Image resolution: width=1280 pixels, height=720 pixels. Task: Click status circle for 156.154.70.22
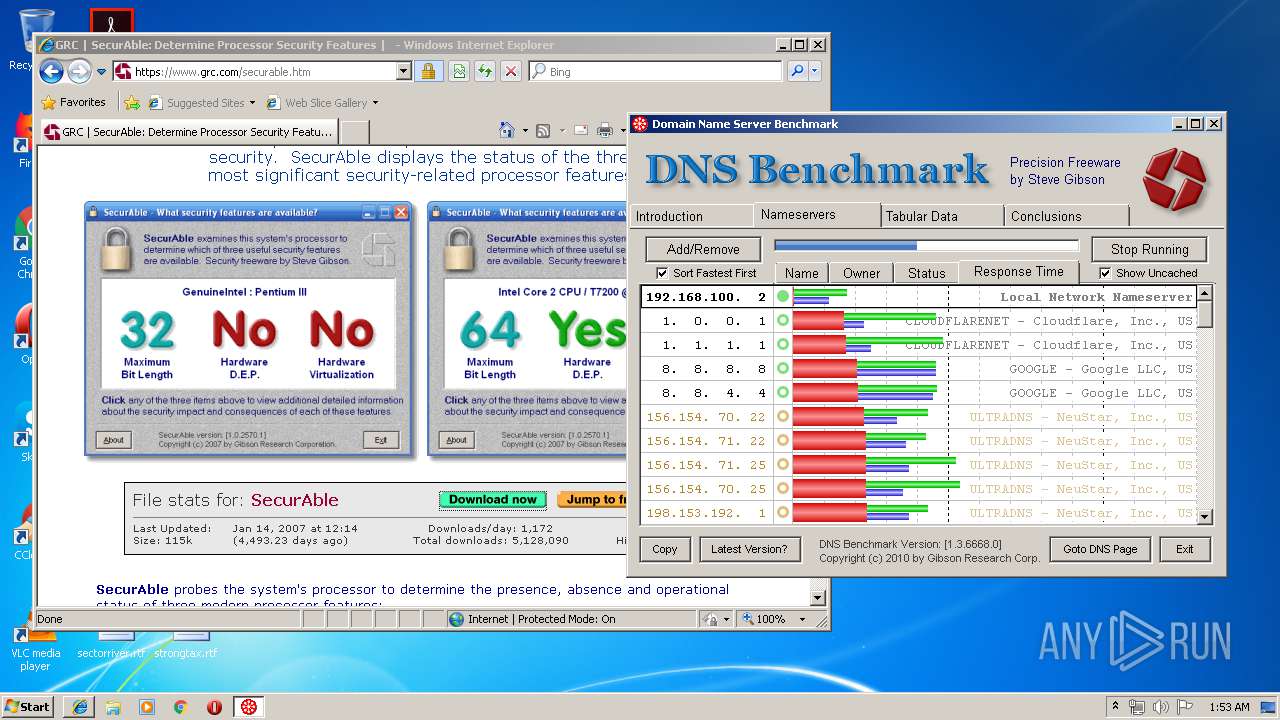click(x=782, y=417)
